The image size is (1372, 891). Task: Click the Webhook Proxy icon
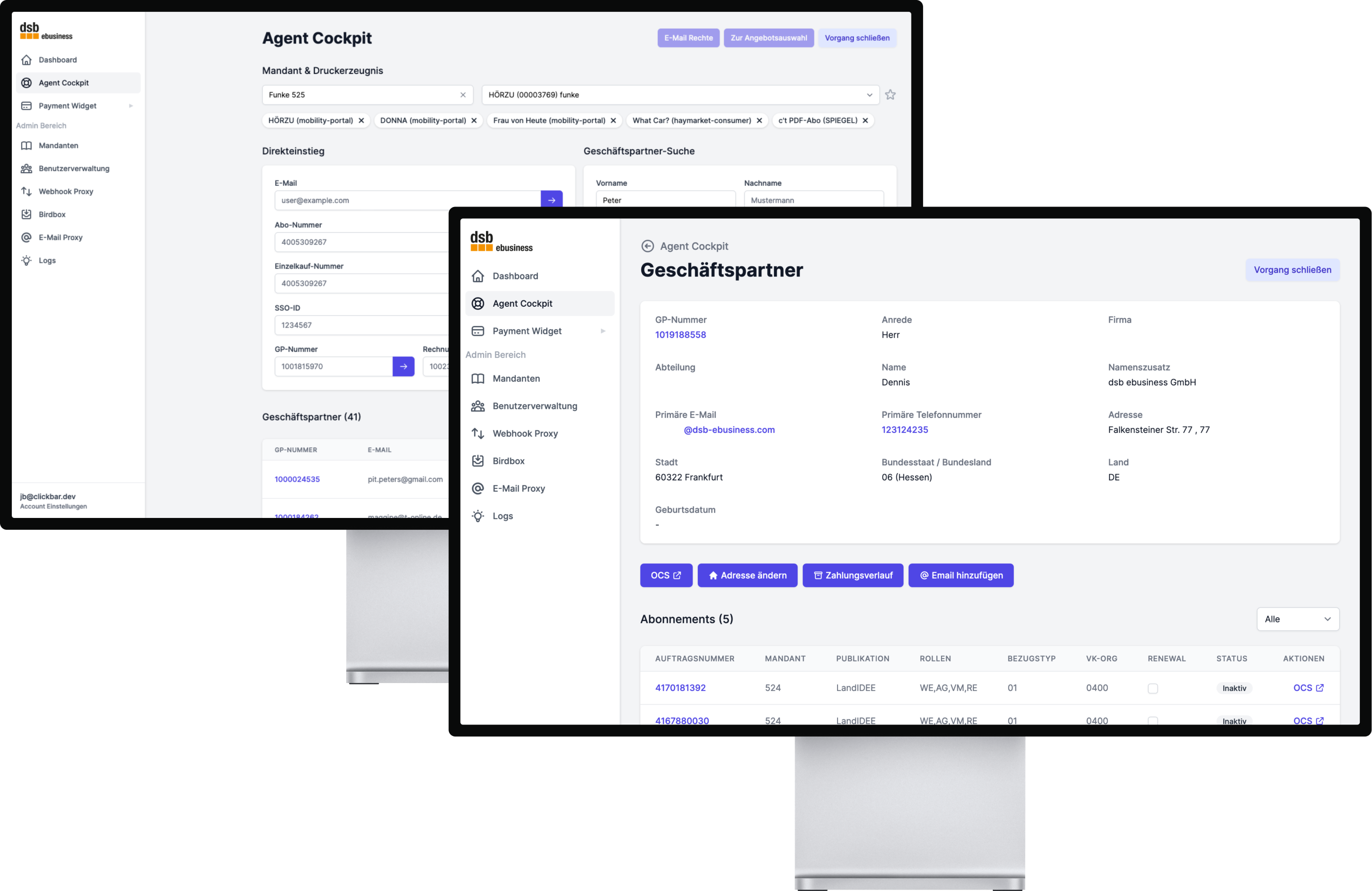coord(26,191)
